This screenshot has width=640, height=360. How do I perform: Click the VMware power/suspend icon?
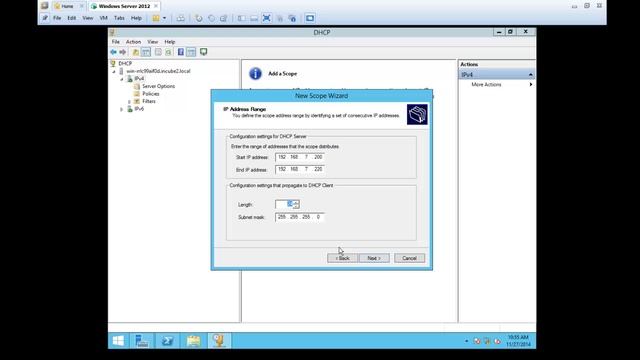tap(156, 18)
